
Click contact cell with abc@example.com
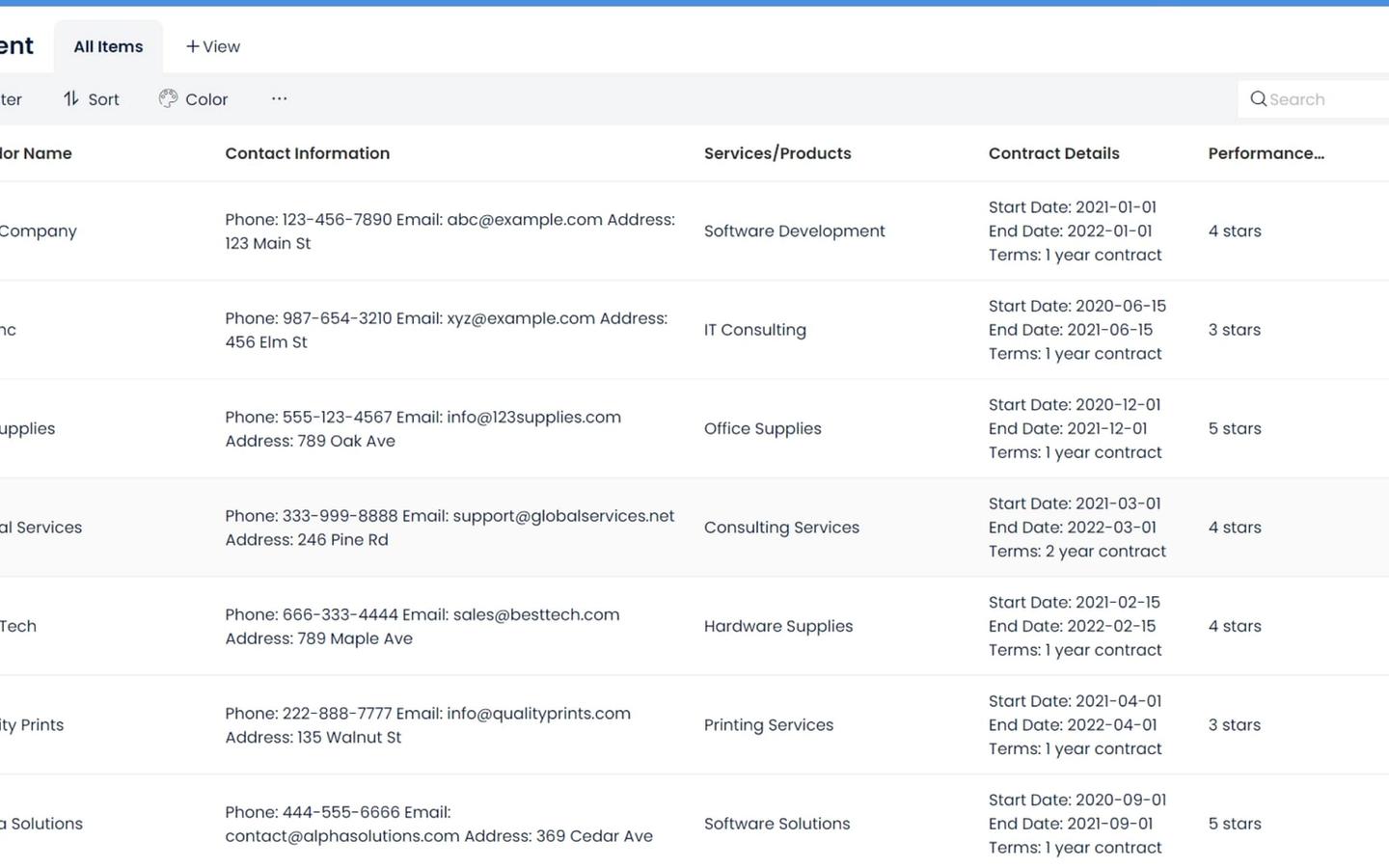click(x=450, y=231)
